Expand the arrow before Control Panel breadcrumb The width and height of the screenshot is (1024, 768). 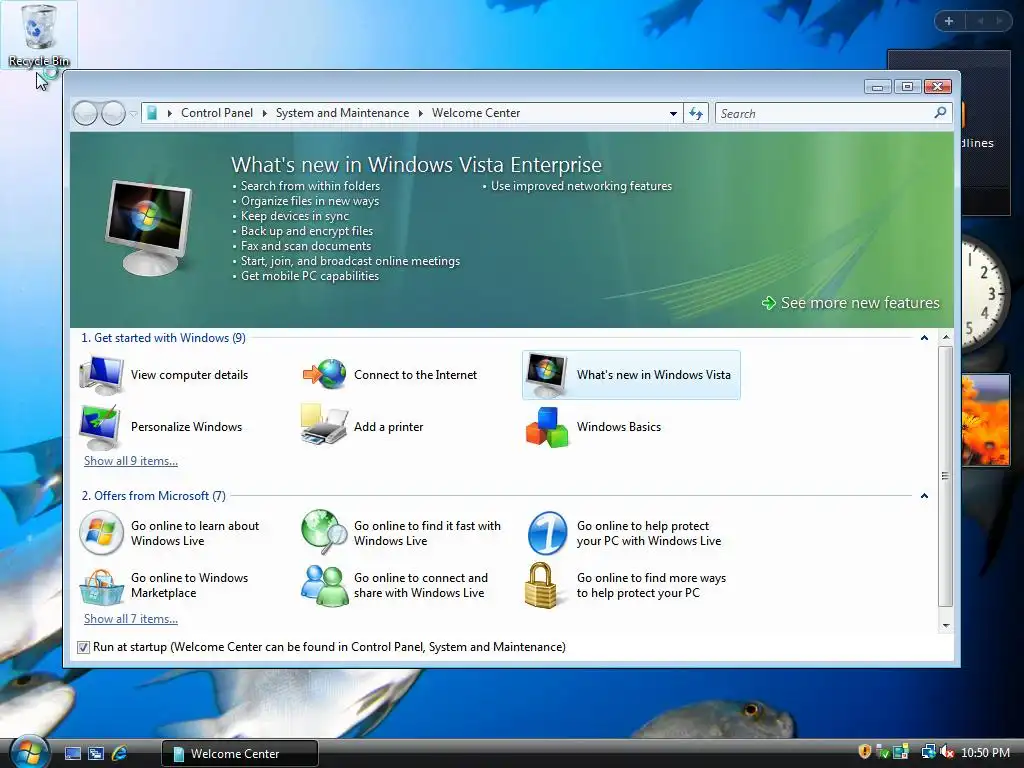point(170,113)
